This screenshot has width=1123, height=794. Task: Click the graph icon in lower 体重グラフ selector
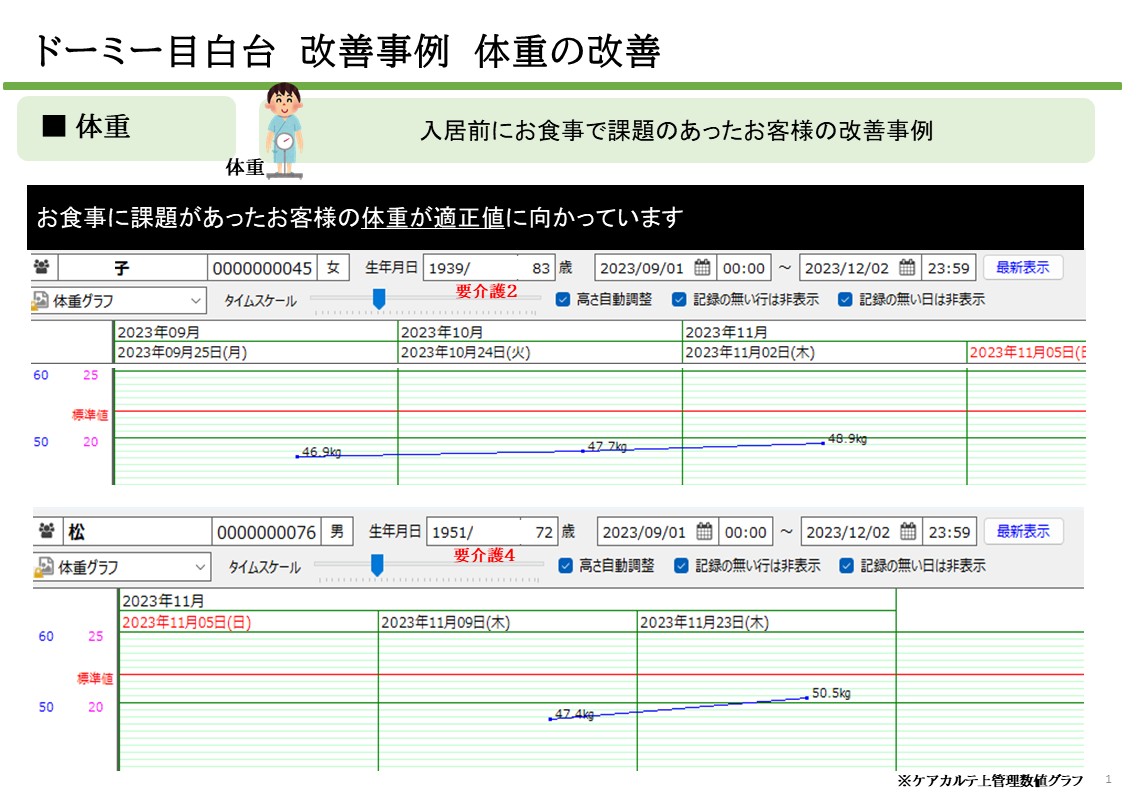click(x=44, y=567)
